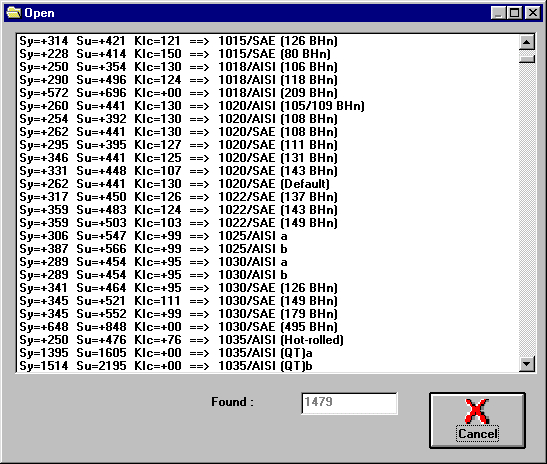Click the folder icon in title bar
This screenshot has width=547, height=464.
14,13
